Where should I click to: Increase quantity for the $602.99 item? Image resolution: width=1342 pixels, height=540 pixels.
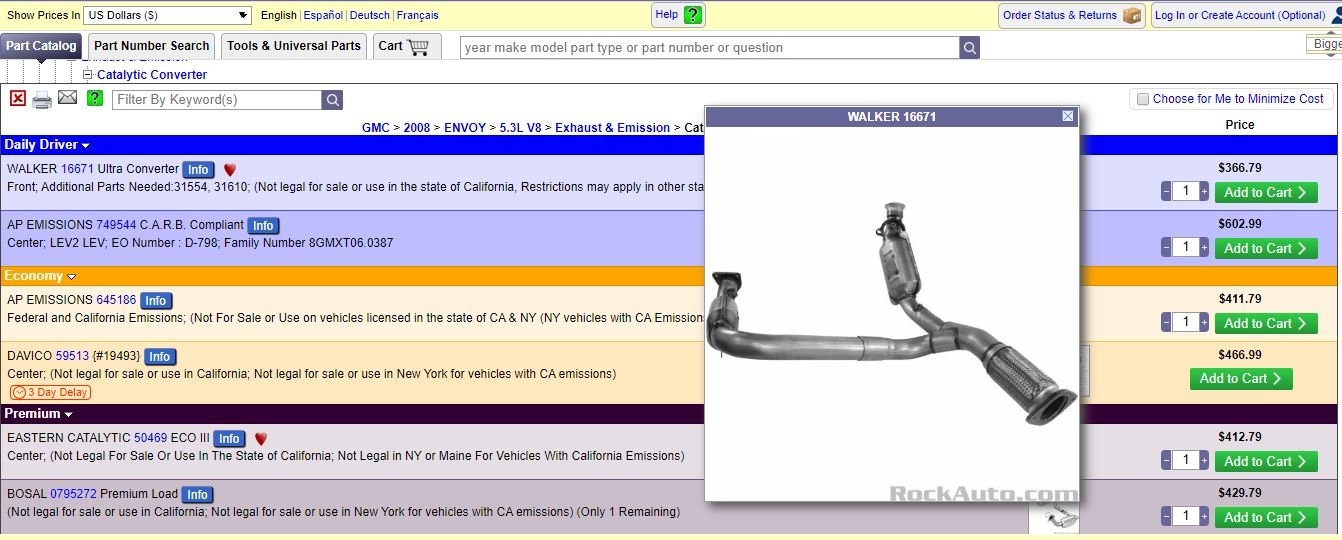(x=1204, y=248)
